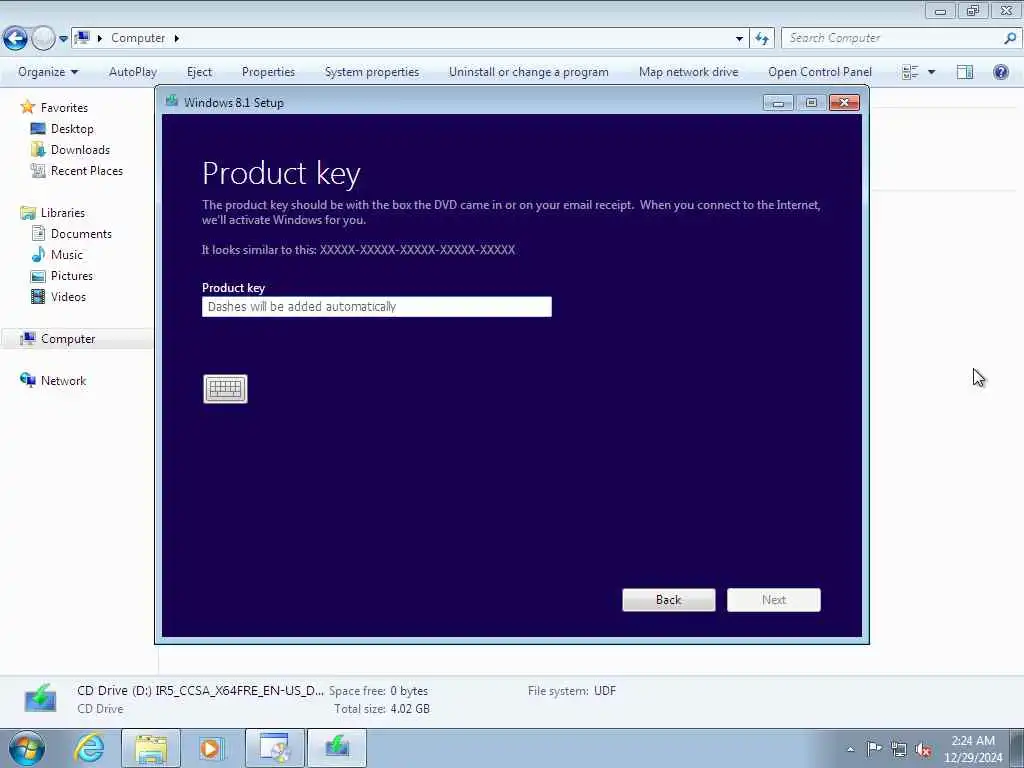1024x768 pixels.
Task: Restore down the Explorer window
Action: click(x=972, y=10)
